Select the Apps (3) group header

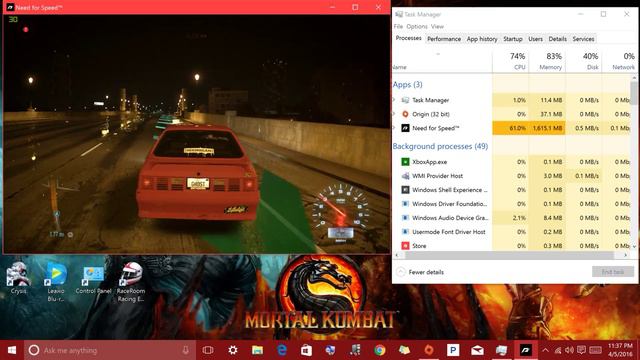pos(407,84)
